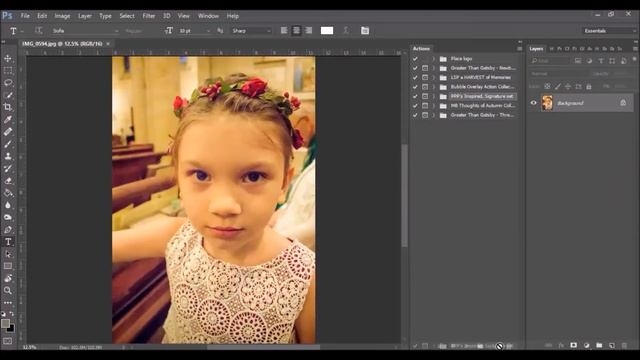Click the Create warped text icon
The height and width of the screenshot is (360, 640).
point(346,31)
